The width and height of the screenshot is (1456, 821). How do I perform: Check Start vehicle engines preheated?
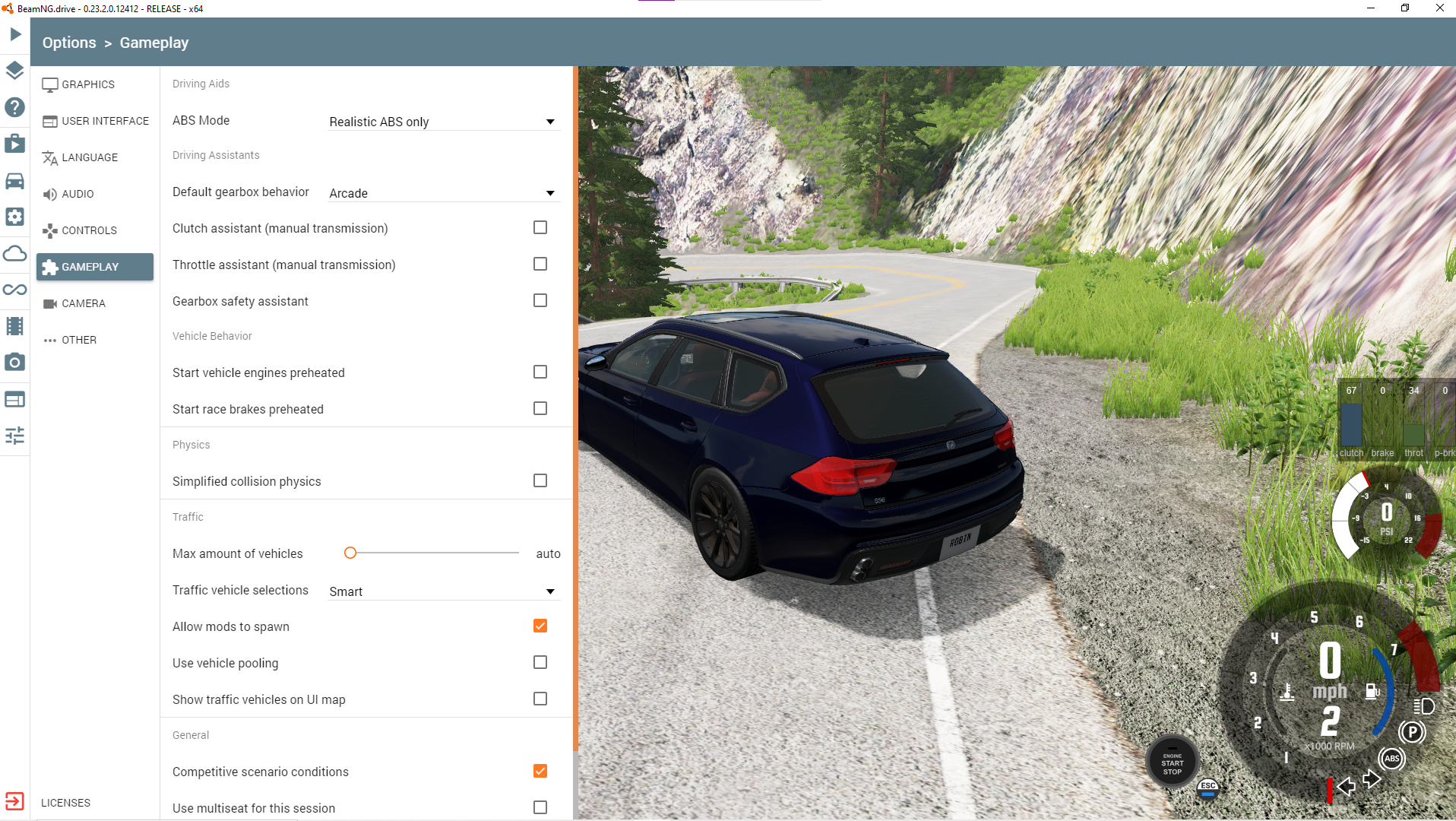(540, 372)
